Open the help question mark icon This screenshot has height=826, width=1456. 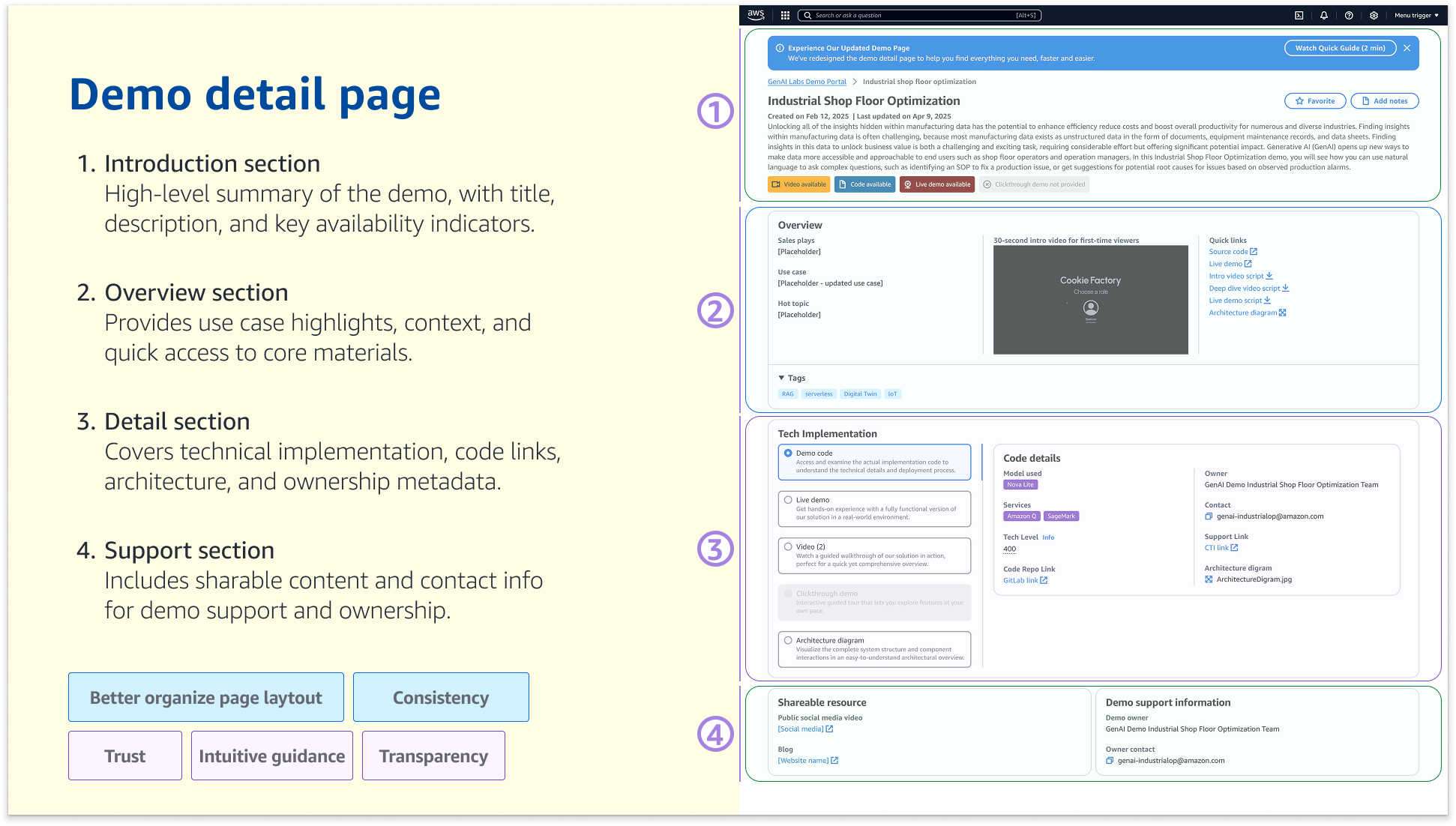(1349, 15)
